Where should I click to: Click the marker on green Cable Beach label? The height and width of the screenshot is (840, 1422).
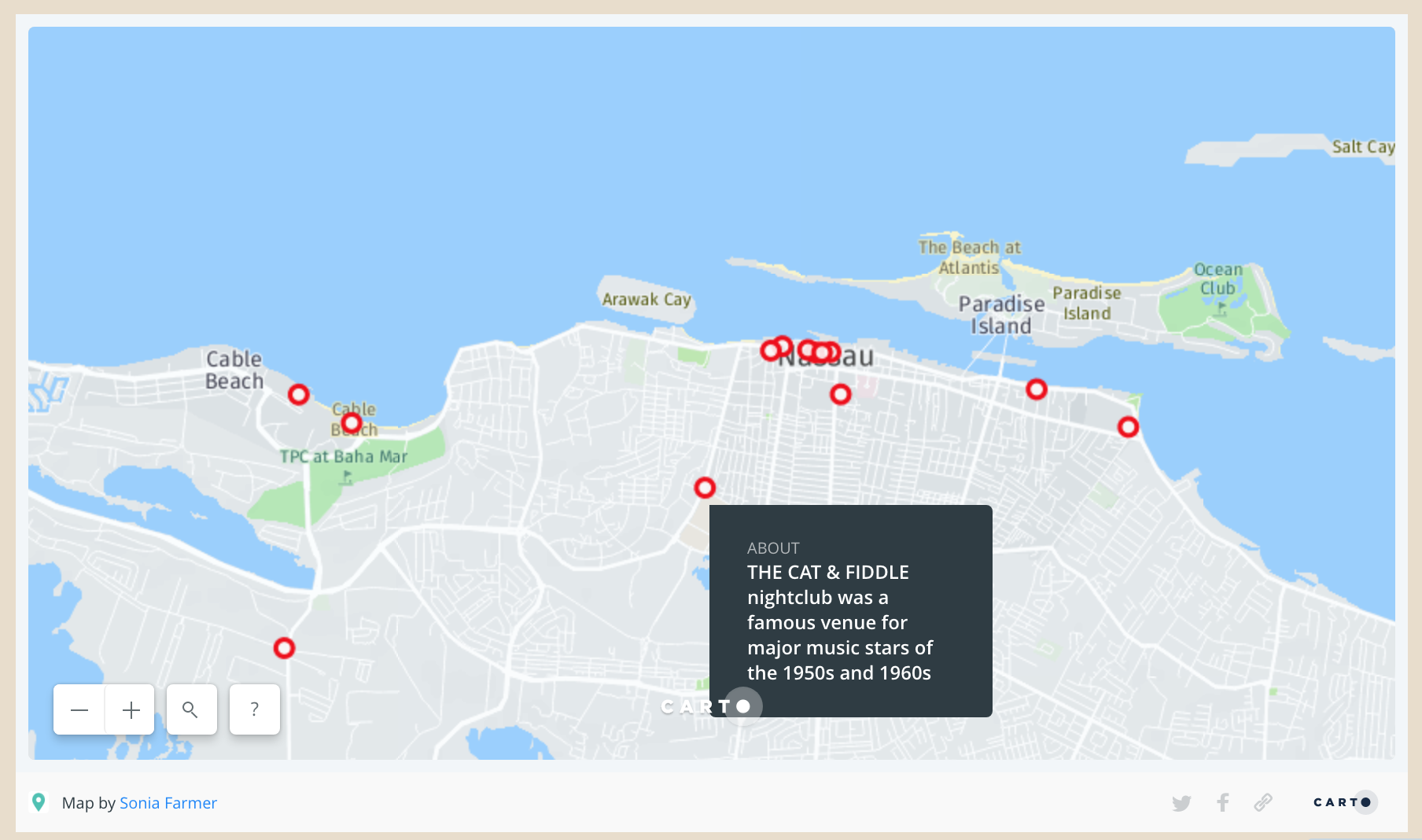point(352,423)
